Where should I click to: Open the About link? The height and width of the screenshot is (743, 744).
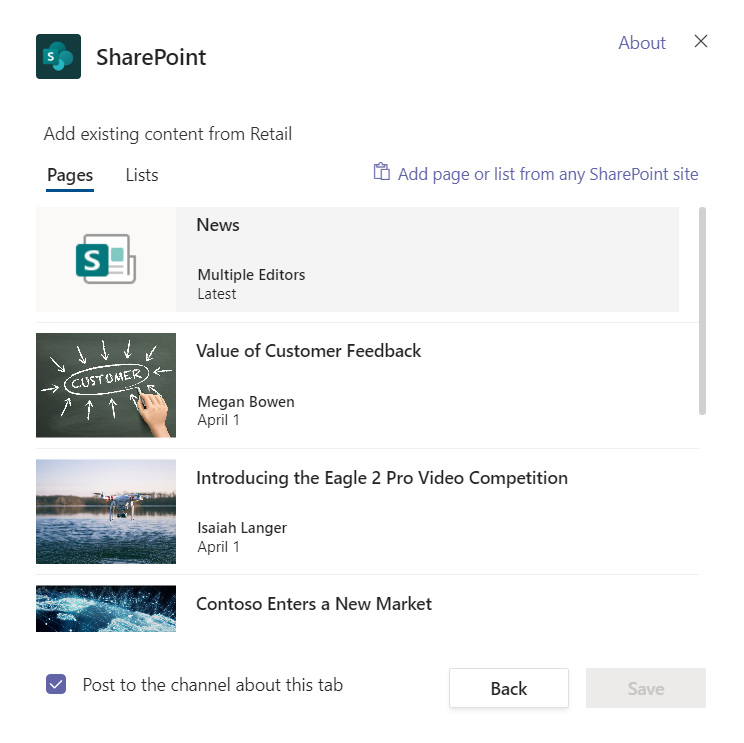[x=642, y=43]
